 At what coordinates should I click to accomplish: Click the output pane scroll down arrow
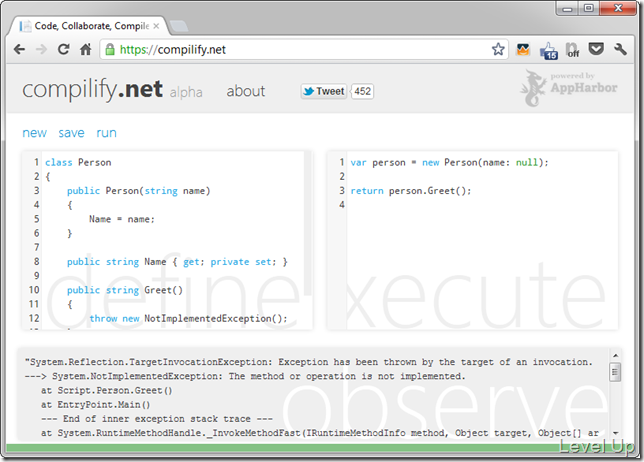pos(615,433)
